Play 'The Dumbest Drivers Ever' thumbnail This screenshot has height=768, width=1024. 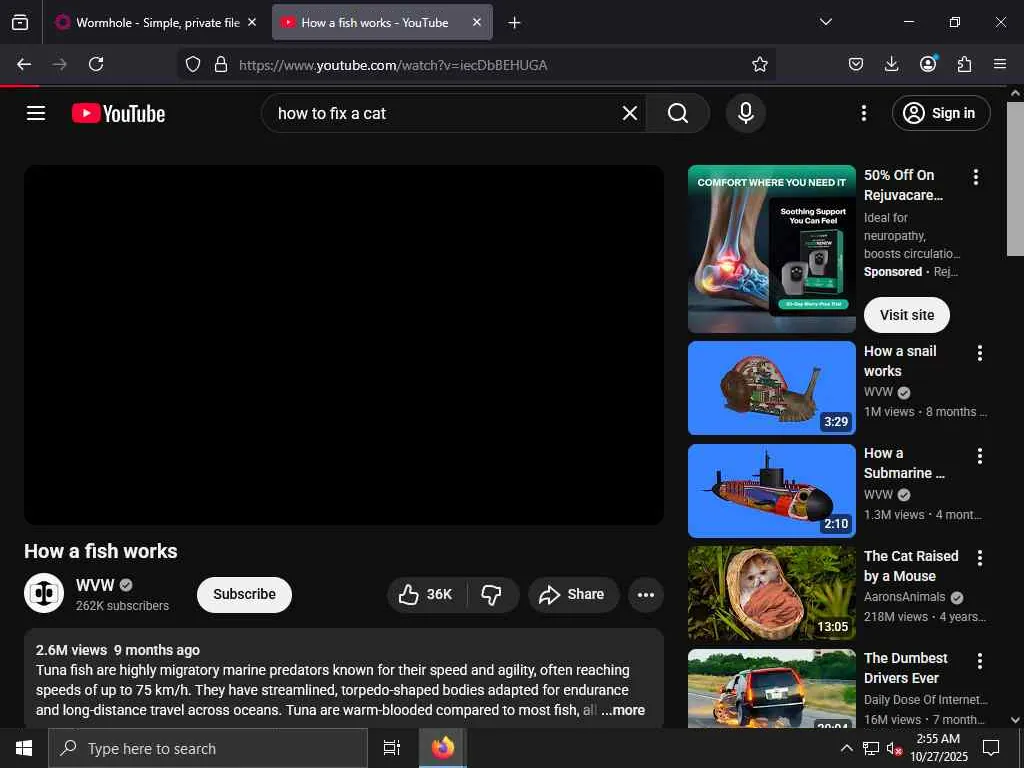(x=772, y=688)
